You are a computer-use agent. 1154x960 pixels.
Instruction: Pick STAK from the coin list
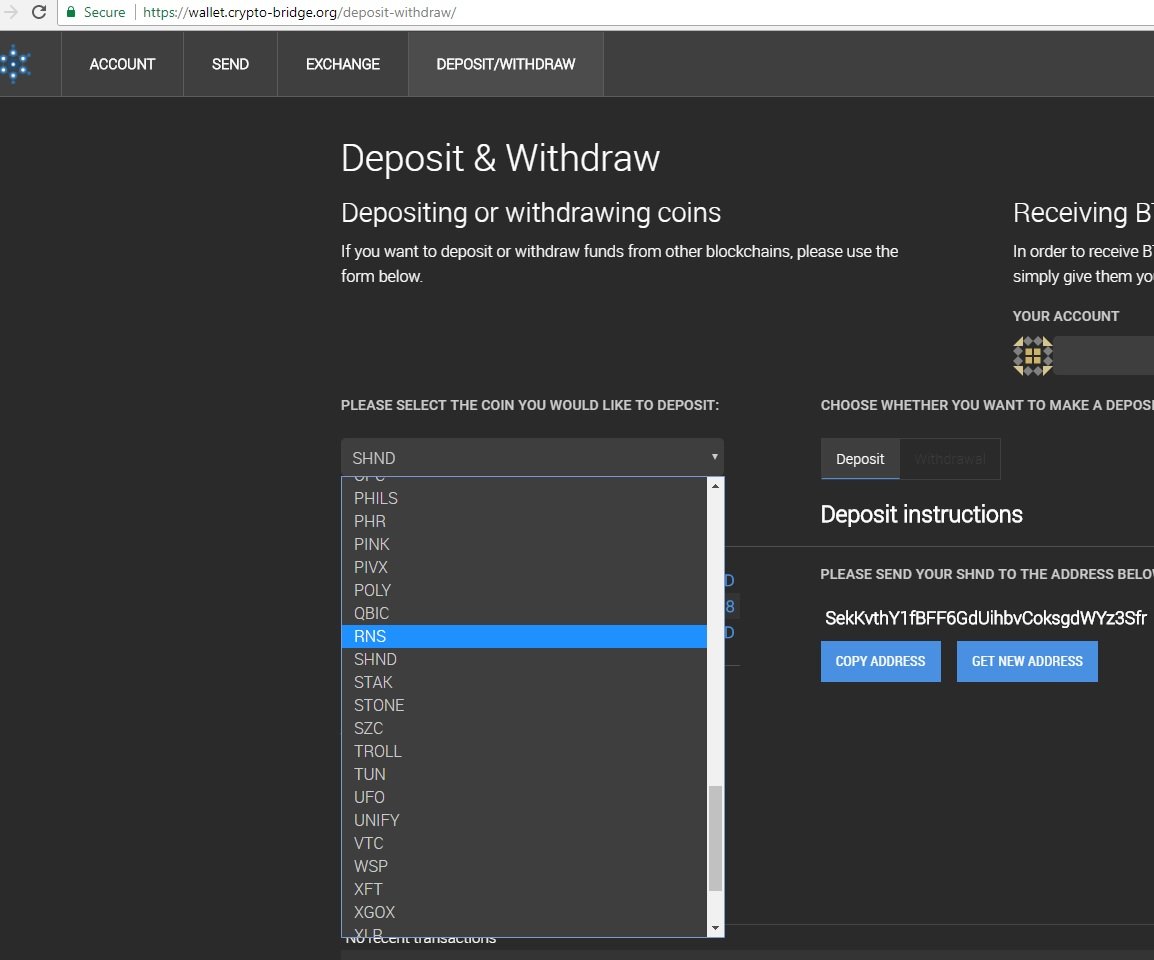click(524, 682)
